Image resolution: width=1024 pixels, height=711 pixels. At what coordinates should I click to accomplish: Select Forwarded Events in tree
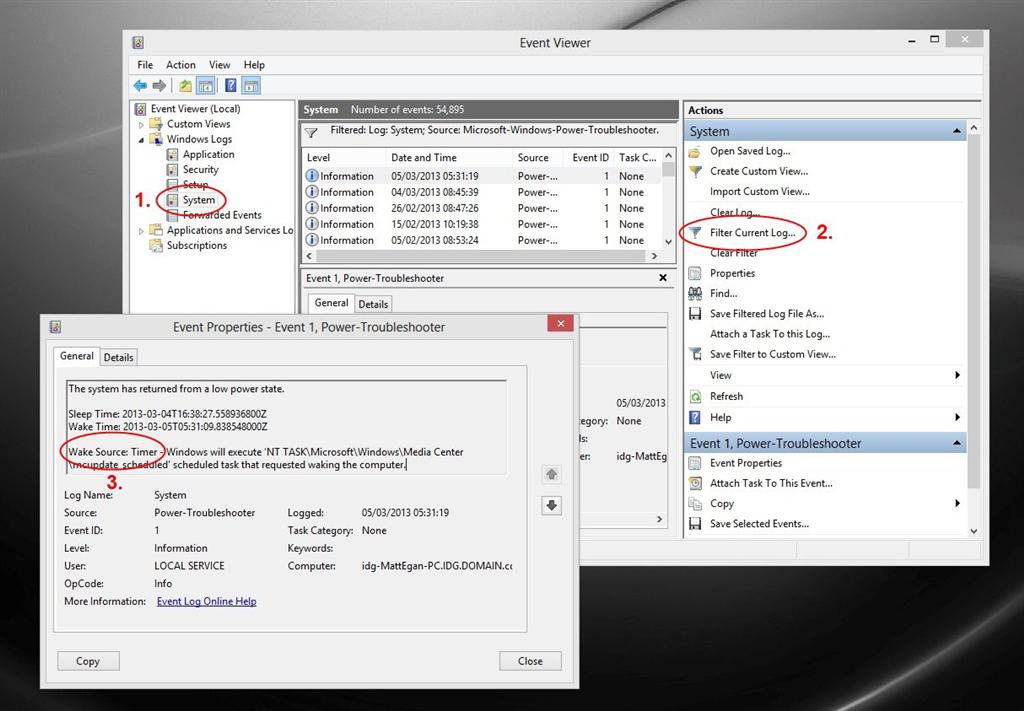point(221,215)
